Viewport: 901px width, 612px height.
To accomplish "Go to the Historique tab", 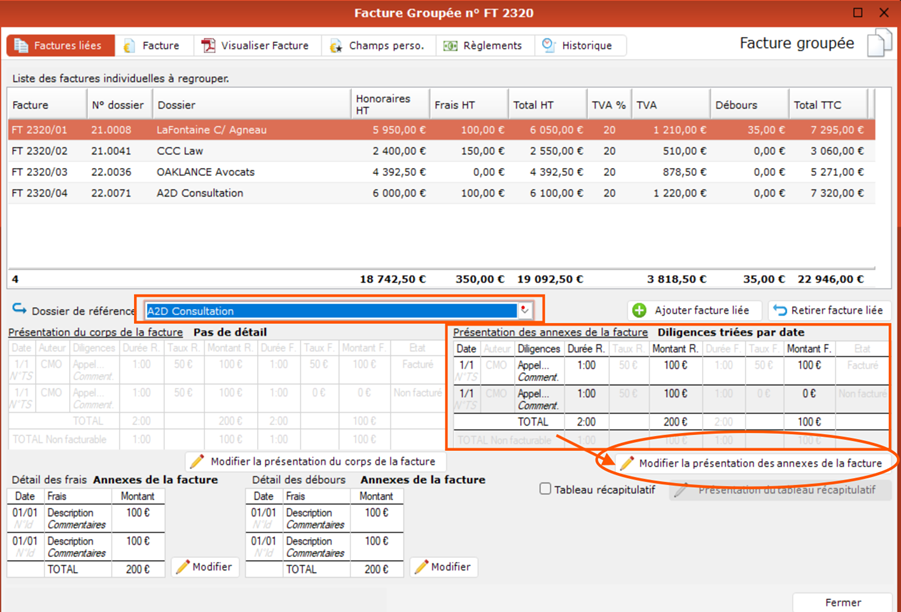I will click(577, 46).
